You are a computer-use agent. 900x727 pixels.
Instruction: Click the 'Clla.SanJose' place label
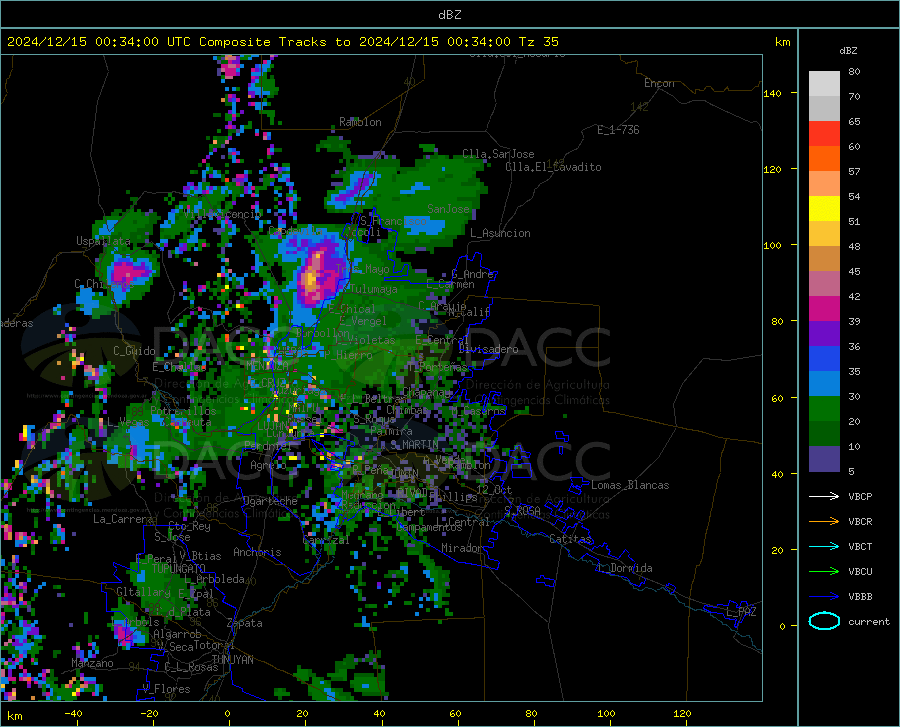pyautogui.click(x=498, y=154)
